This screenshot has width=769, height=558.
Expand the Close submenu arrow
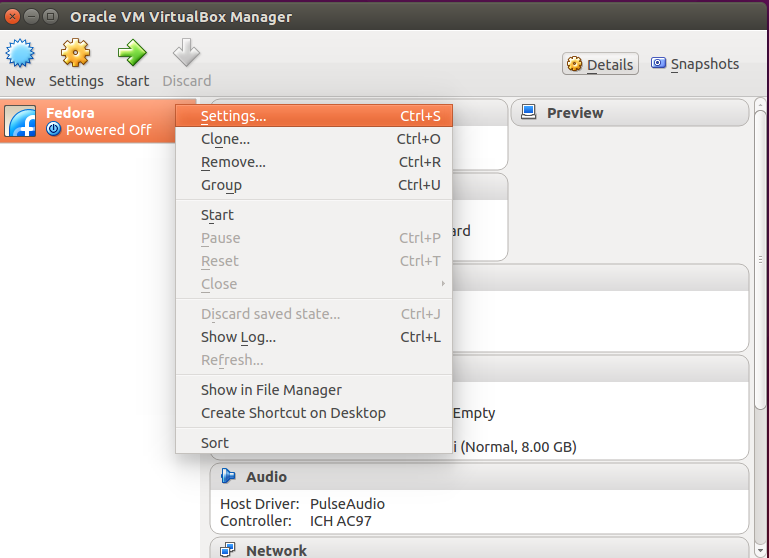click(x=443, y=284)
